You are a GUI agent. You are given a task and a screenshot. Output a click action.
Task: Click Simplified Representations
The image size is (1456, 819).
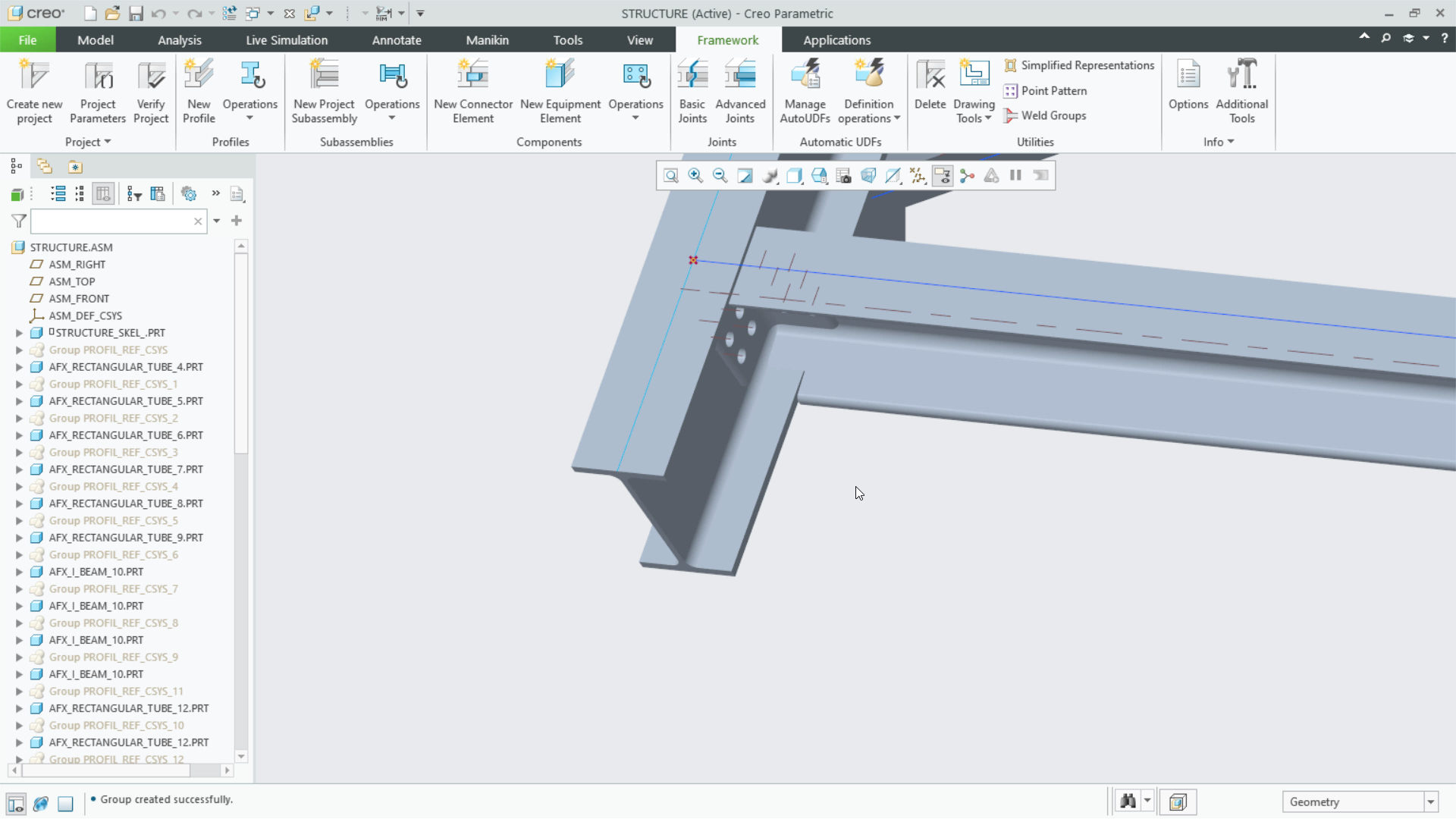1079,65
